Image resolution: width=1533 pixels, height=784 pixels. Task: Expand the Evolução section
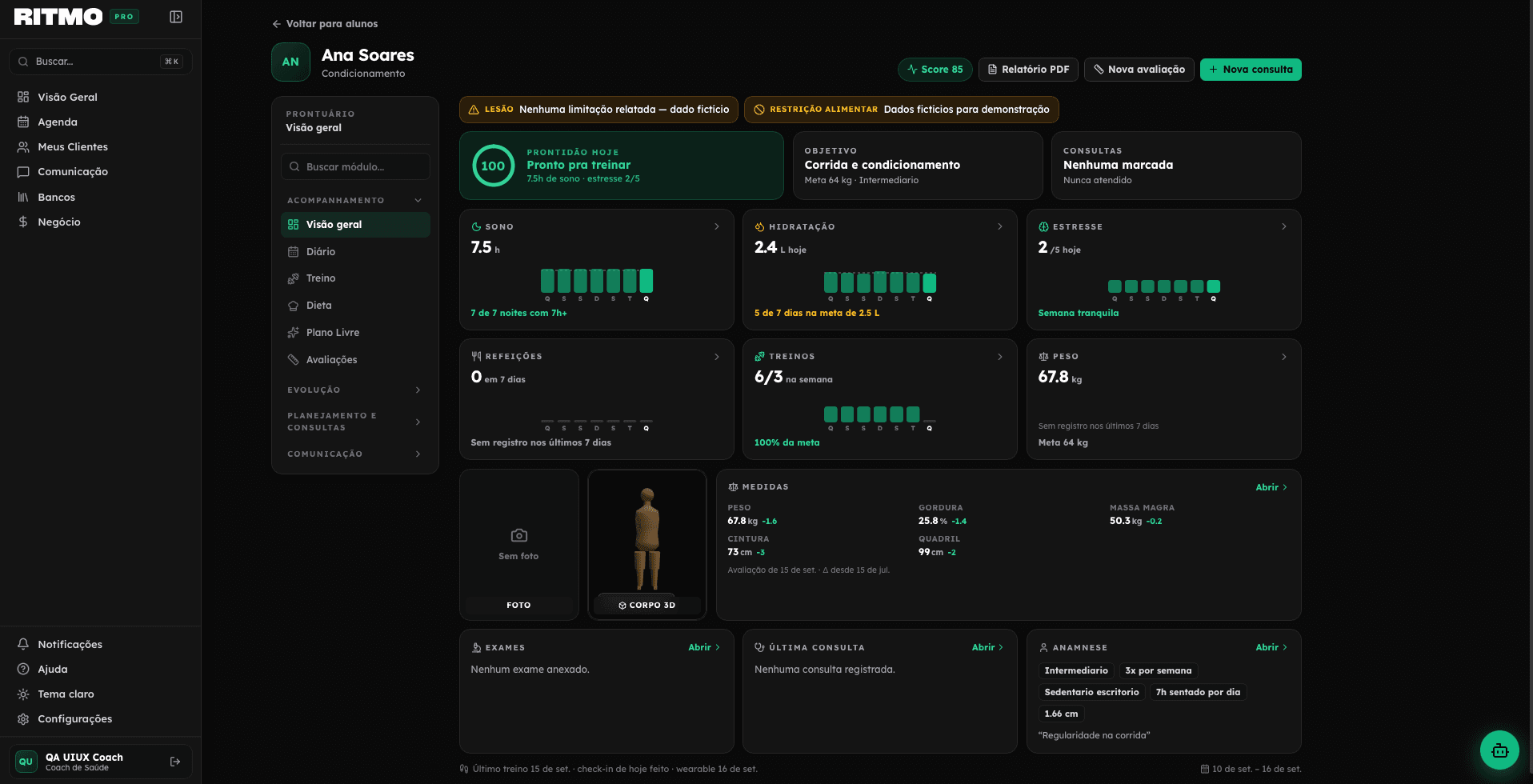pyautogui.click(x=418, y=390)
